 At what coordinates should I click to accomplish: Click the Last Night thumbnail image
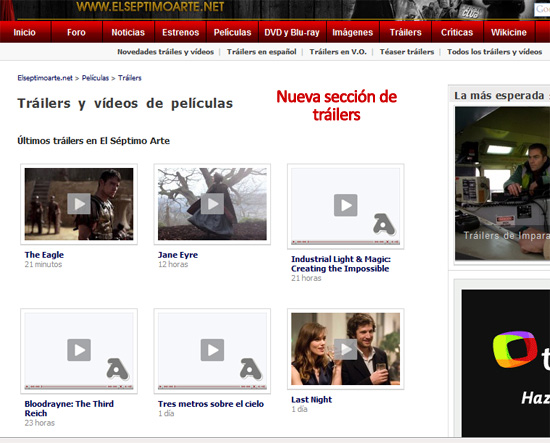click(346, 349)
